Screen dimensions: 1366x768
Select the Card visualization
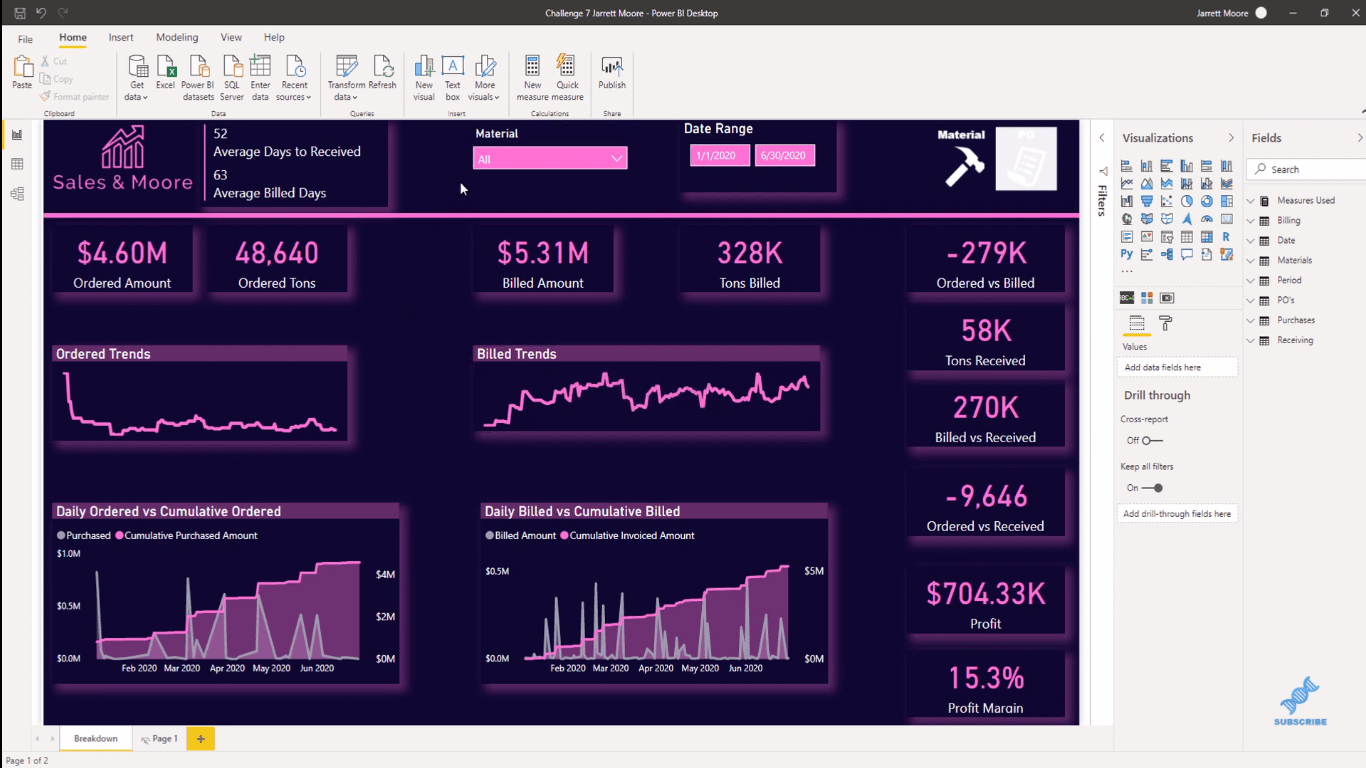[x=1226, y=218]
